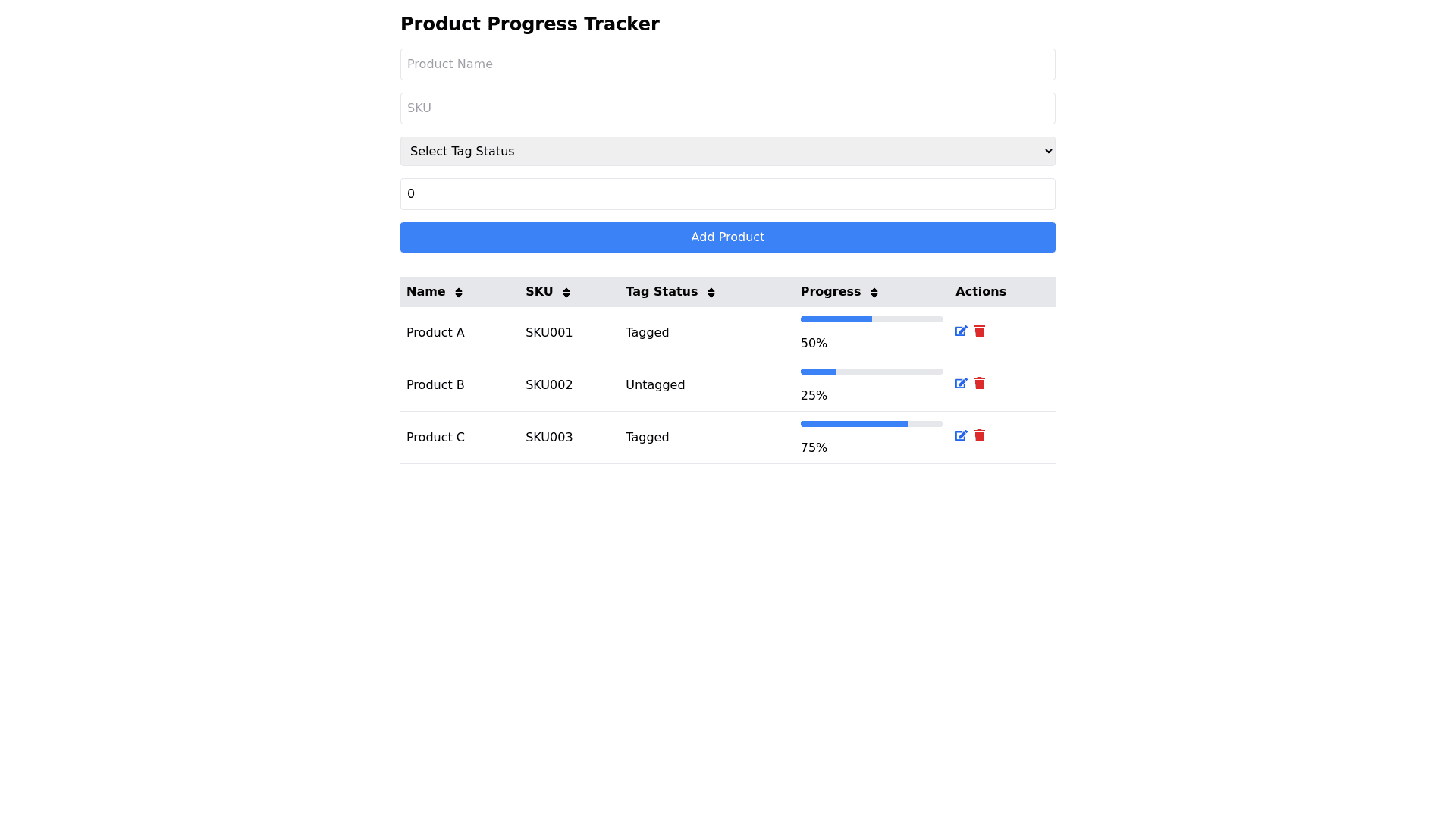Click the SKU sort arrows icon
This screenshot has width=1456, height=819.
pos(566,293)
